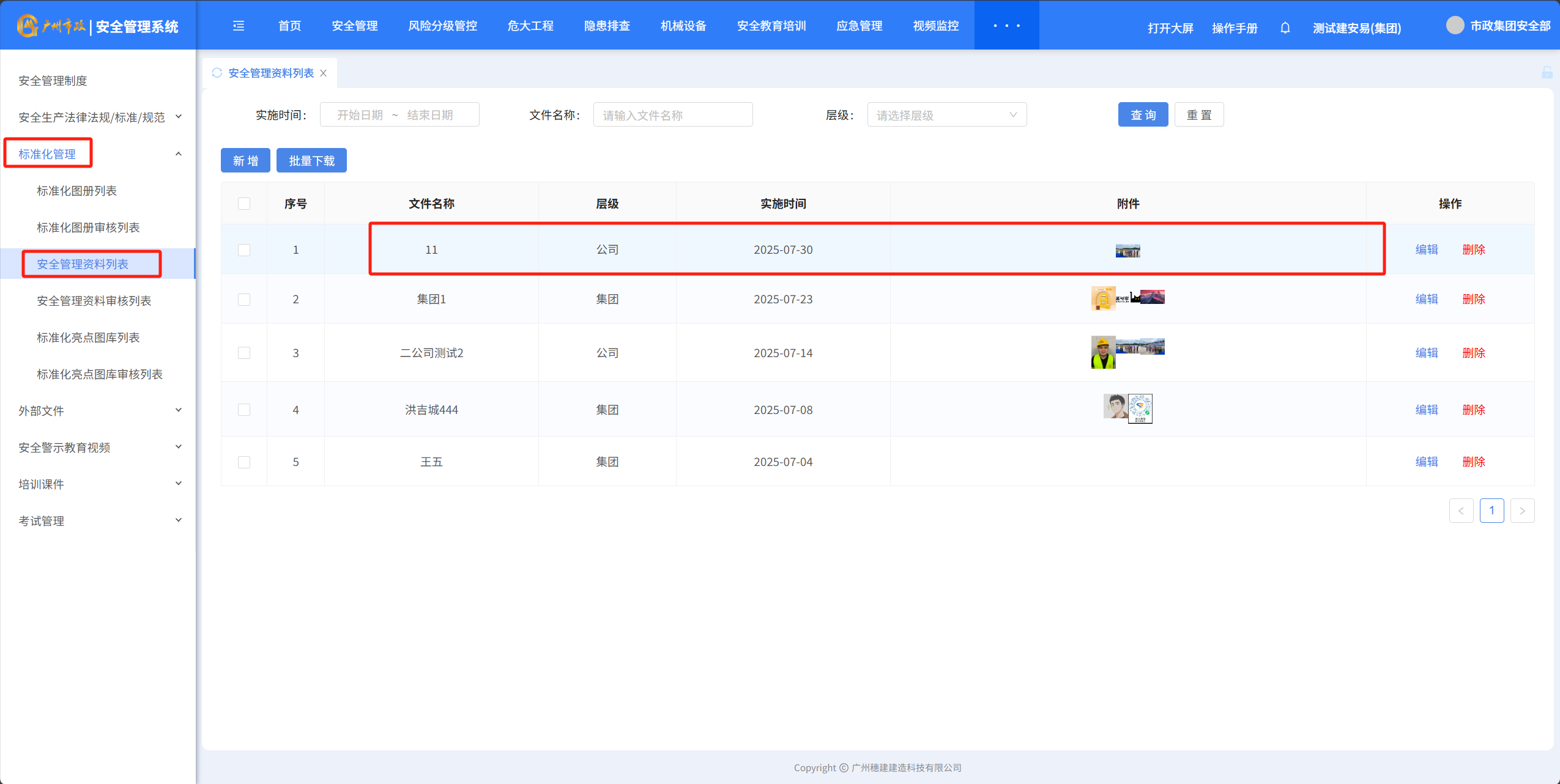Click 删除 for row 洪吉城444
Viewport: 1560px width, 784px height.
[x=1473, y=410]
